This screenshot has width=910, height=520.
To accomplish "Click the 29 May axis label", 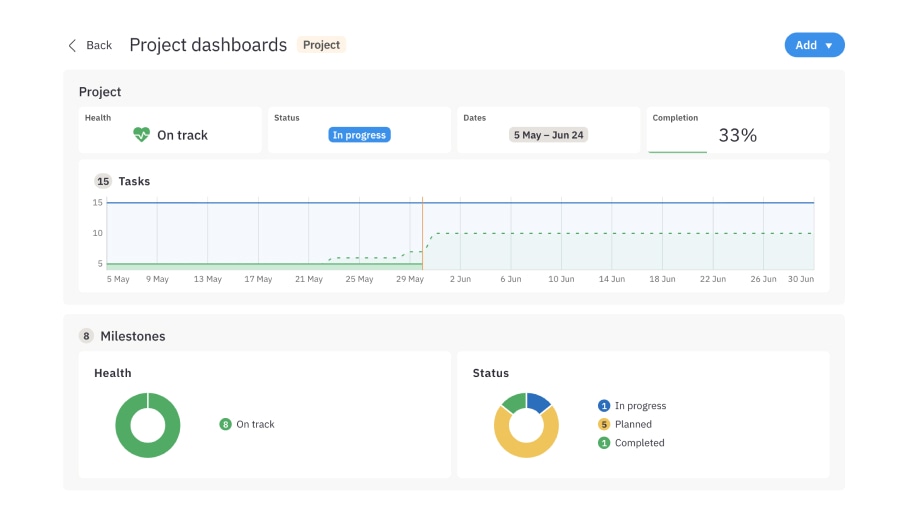I will tap(410, 279).
